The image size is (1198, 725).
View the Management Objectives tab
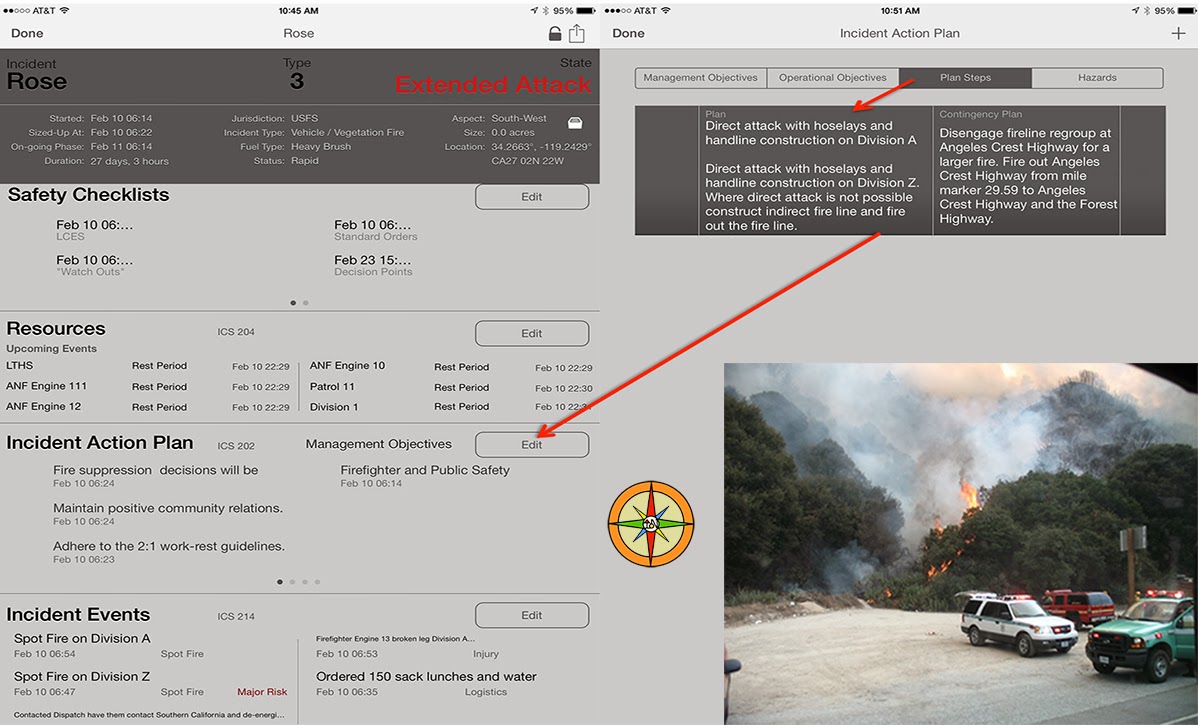(700, 77)
